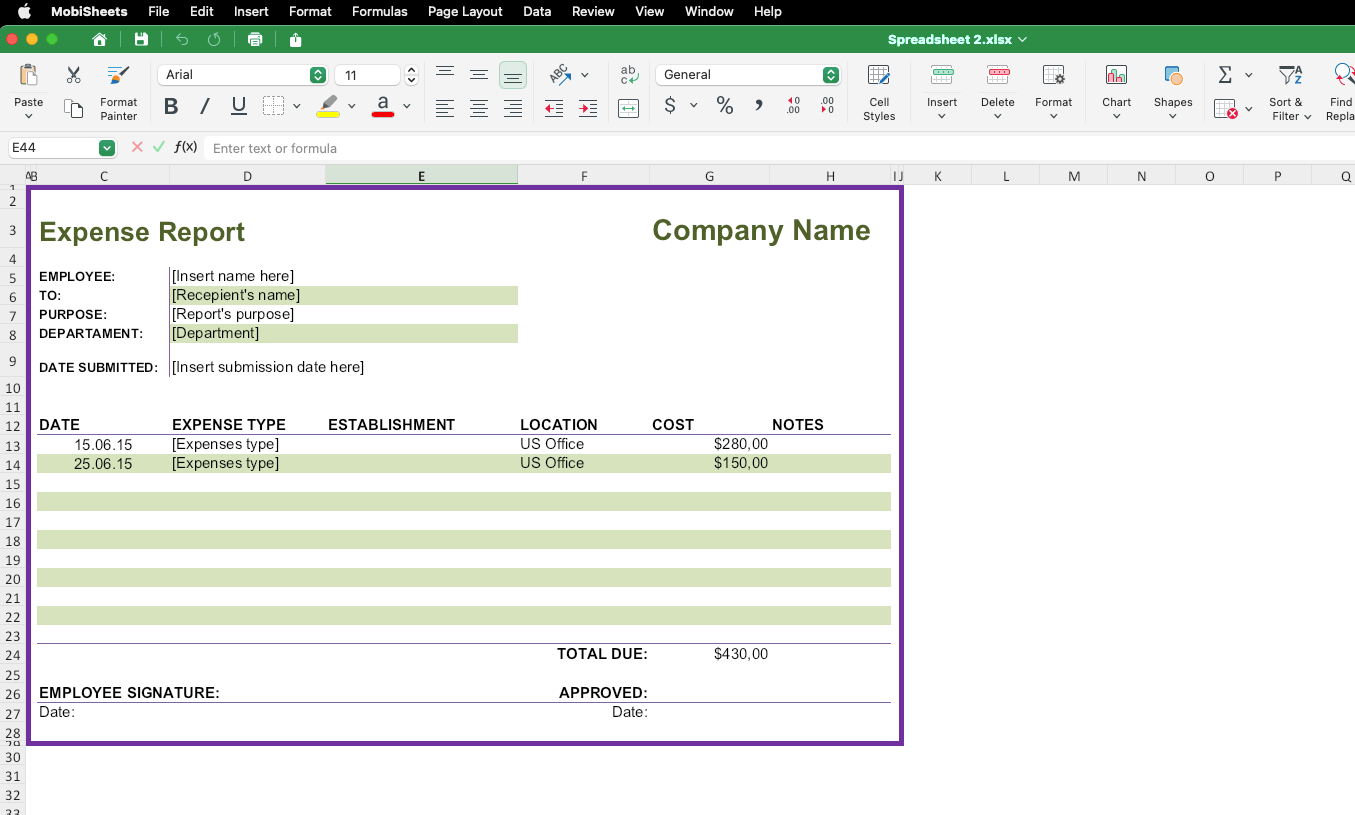Print the spreadsheet

click(255, 40)
